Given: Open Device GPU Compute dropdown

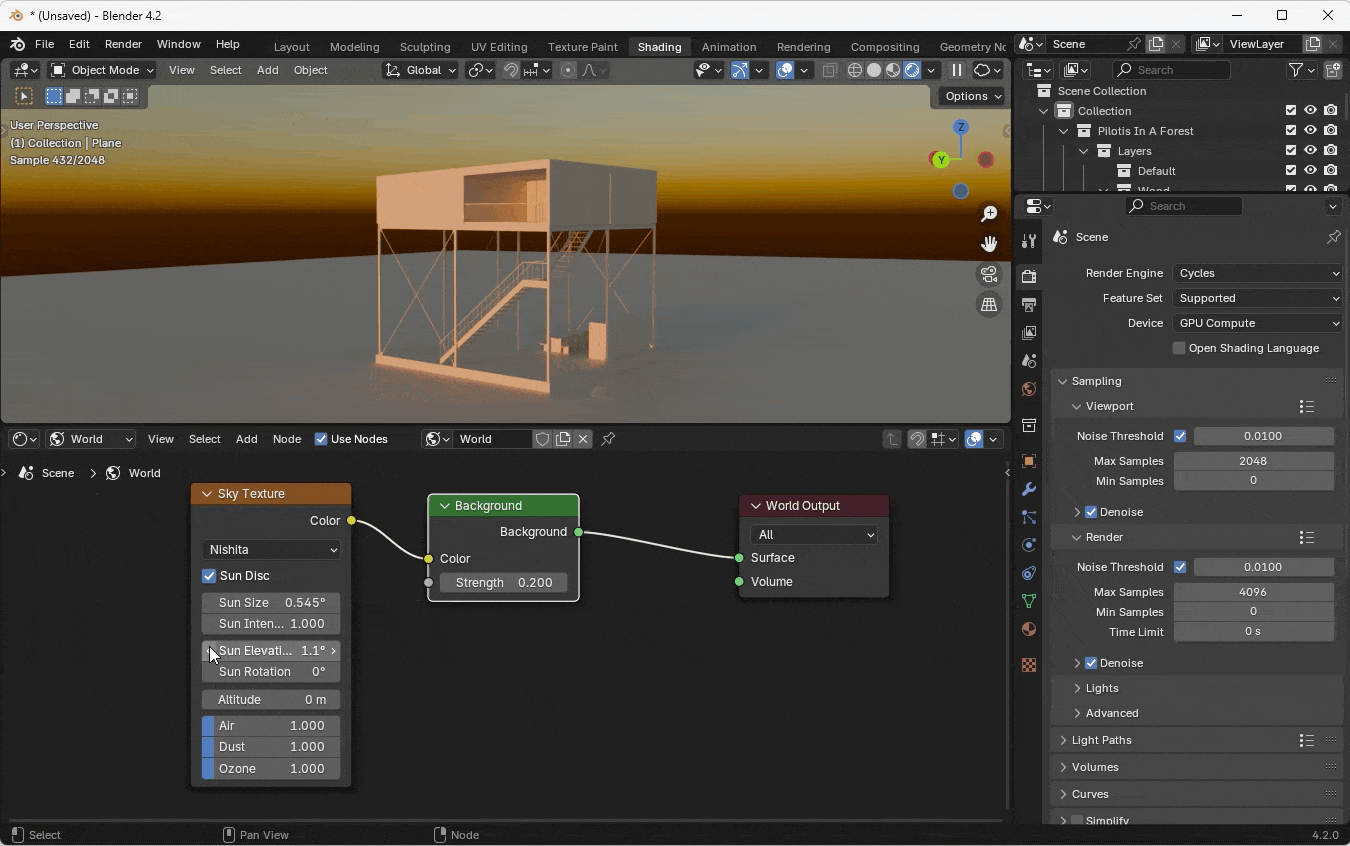Looking at the screenshot, I should 1258,323.
